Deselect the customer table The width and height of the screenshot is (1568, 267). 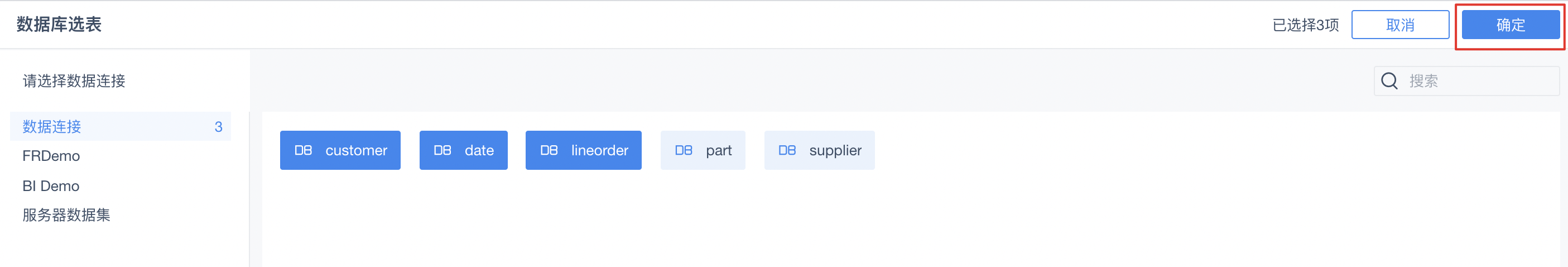(x=340, y=150)
